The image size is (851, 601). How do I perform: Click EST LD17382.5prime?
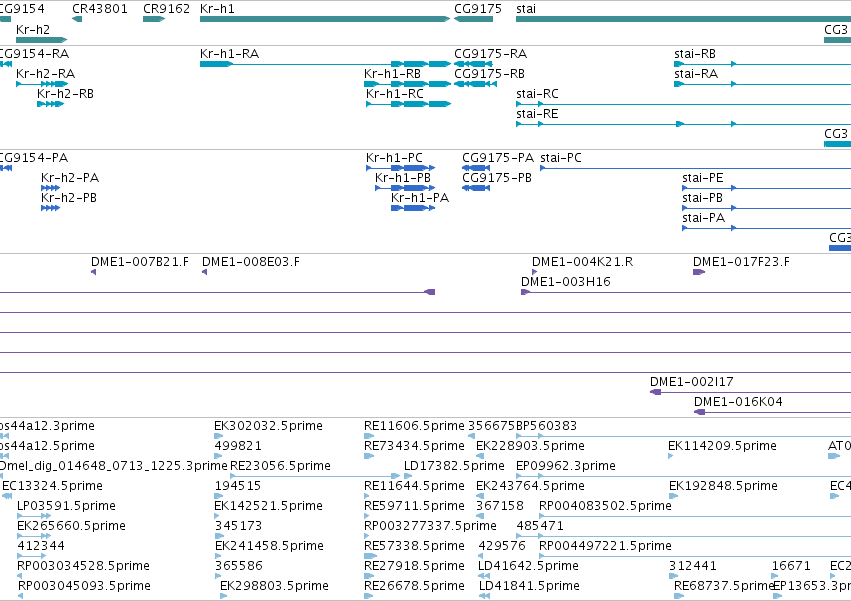tap(408, 476)
